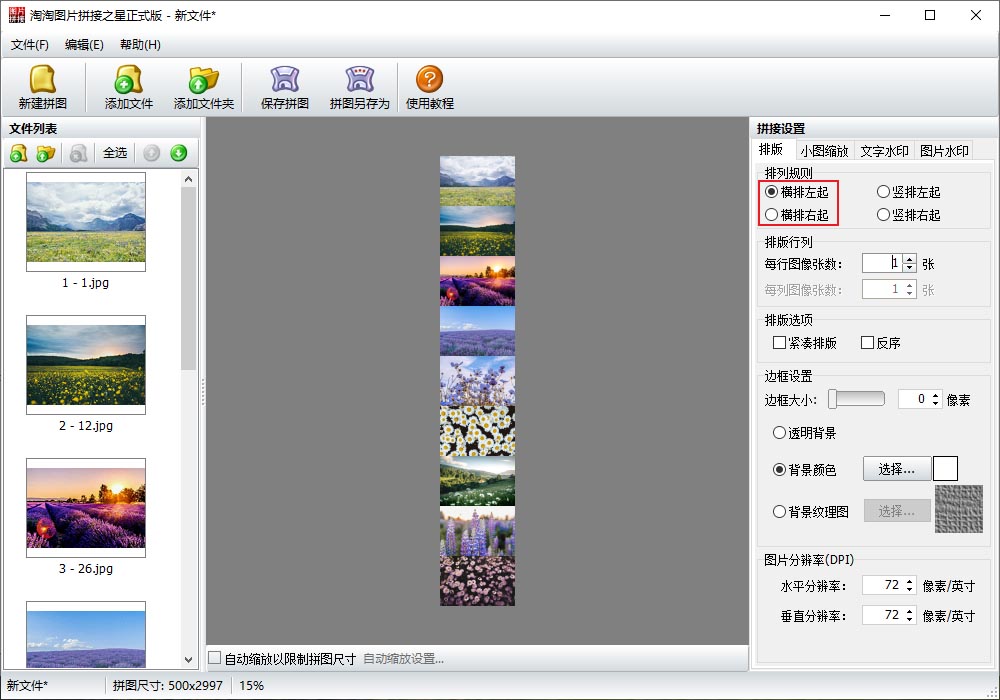Increase 每行图像张数 with up arrow
The height and width of the screenshot is (700, 1000).
coord(910,259)
